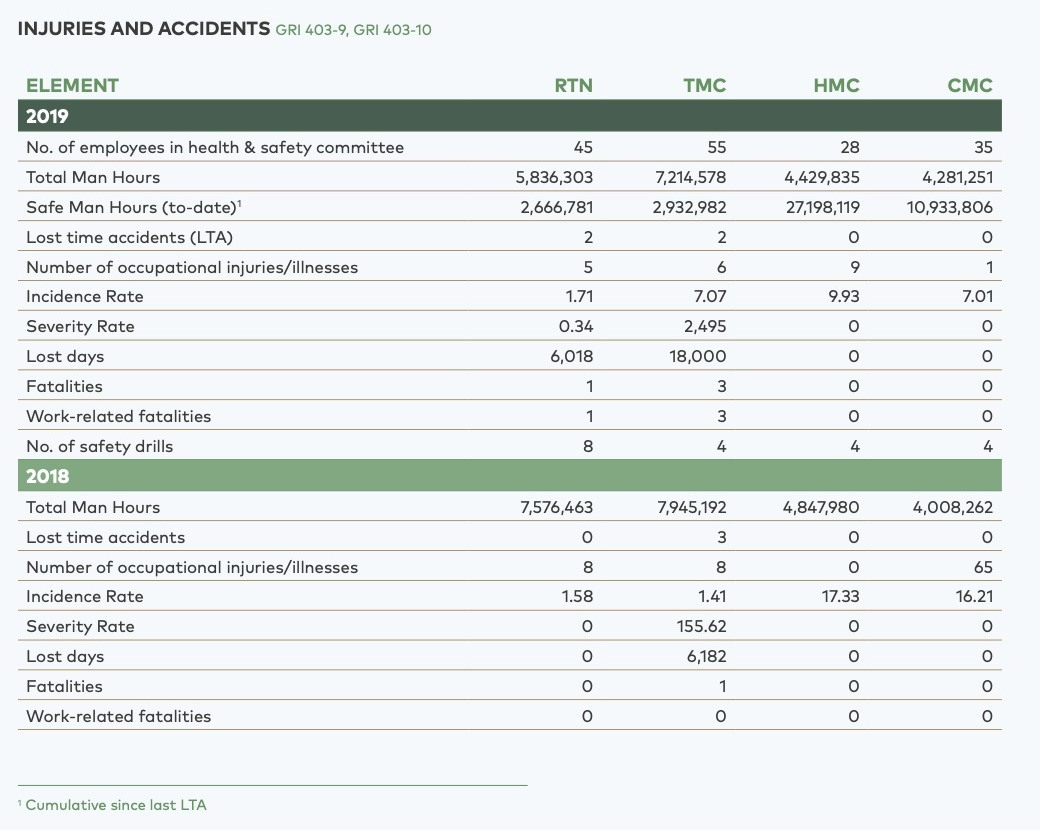This screenshot has width=1040, height=830.
Task: Click the 'INJURIES AND ACCIDENTS' heading
Action: pyautogui.click(x=144, y=29)
